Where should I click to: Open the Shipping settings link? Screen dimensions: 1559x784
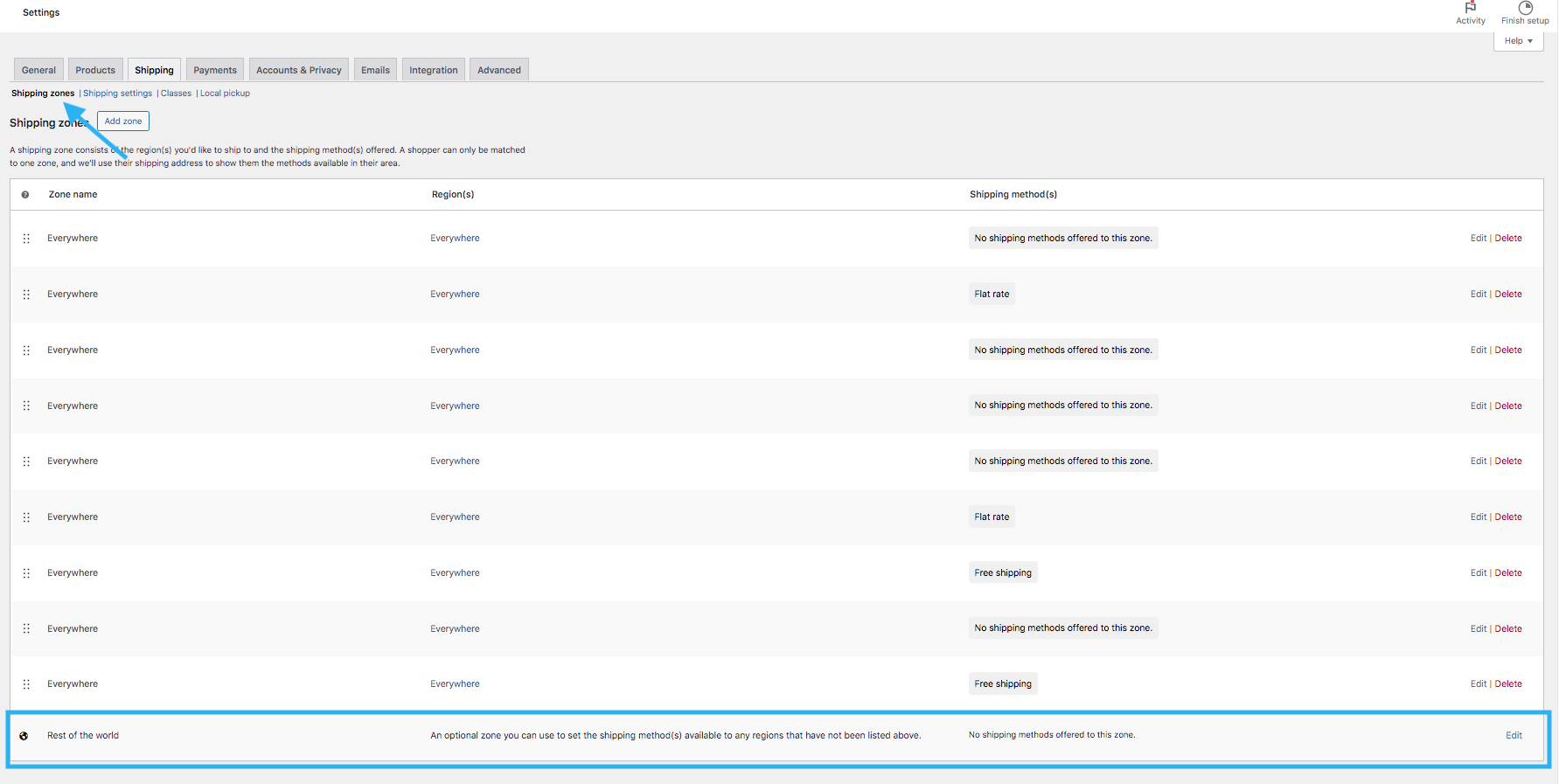point(117,94)
